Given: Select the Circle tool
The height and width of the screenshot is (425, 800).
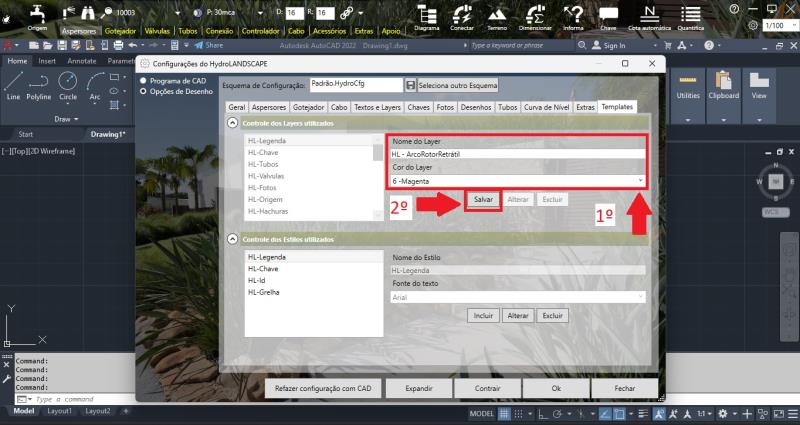Looking at the screenshot, I should click(68, 86).
